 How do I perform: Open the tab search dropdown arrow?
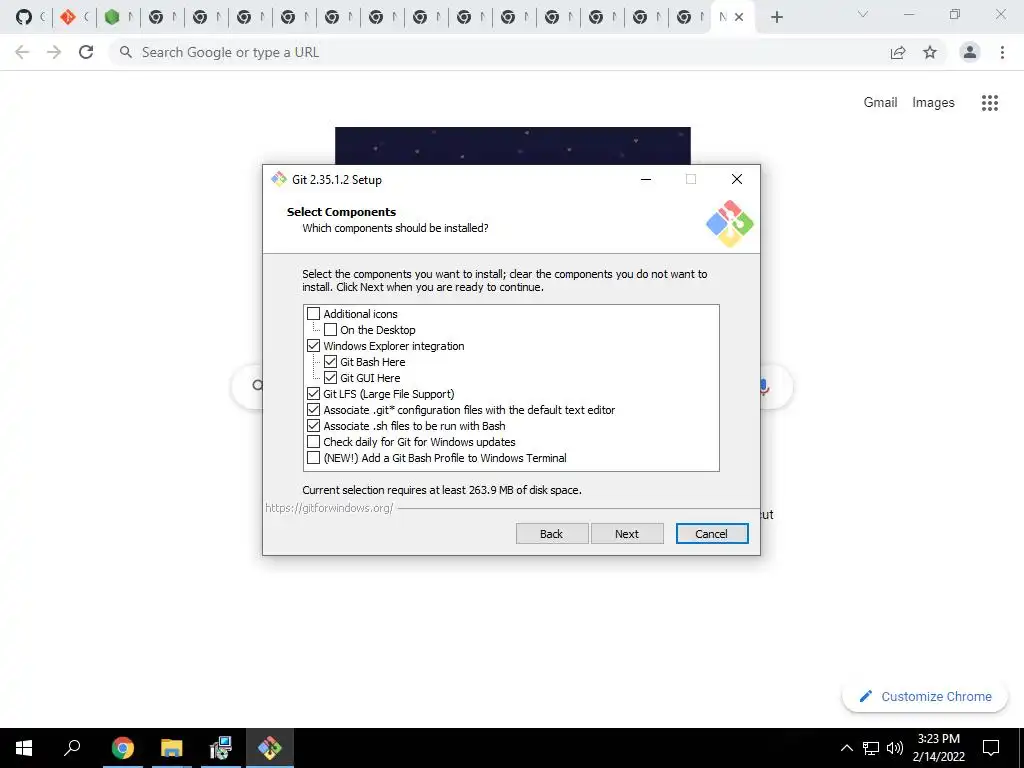pyautogui.click(x=863, y=14)
